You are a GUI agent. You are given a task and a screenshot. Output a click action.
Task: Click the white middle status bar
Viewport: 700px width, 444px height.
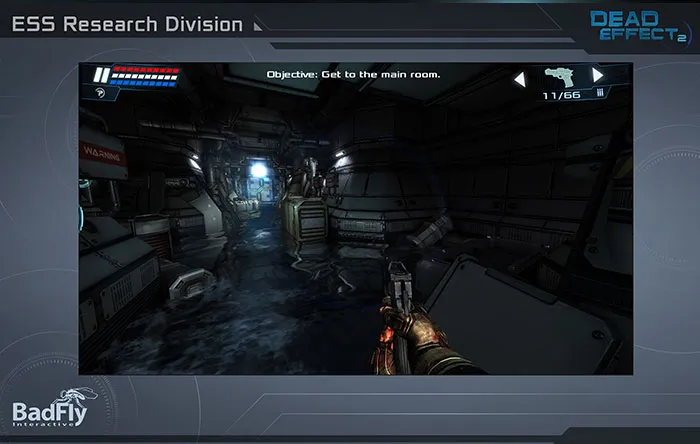pos(144,77)
